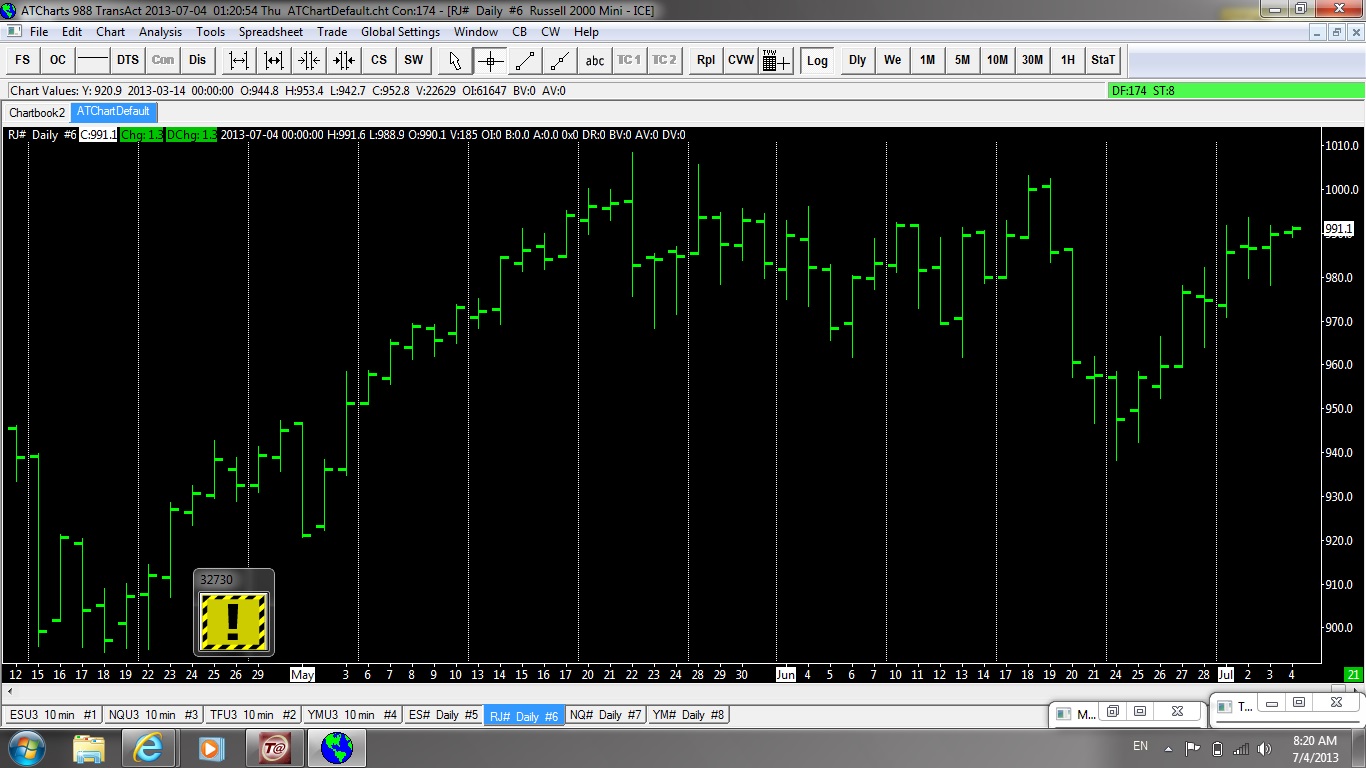This screenshot has height=768, width=1366.
Task: Click the DTS toolbar button
Action: tap(128, 60)
